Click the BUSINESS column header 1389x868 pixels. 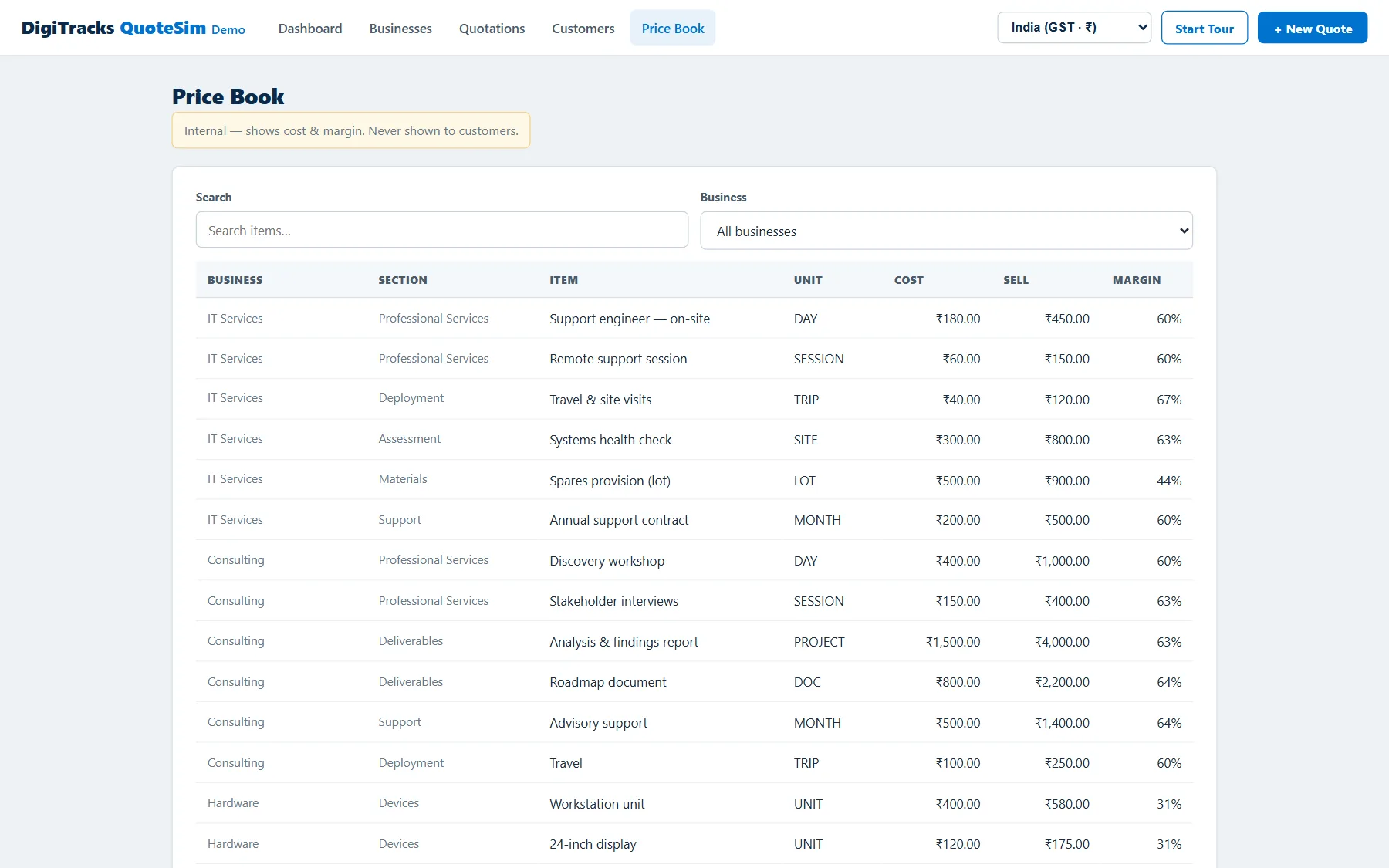235,280
